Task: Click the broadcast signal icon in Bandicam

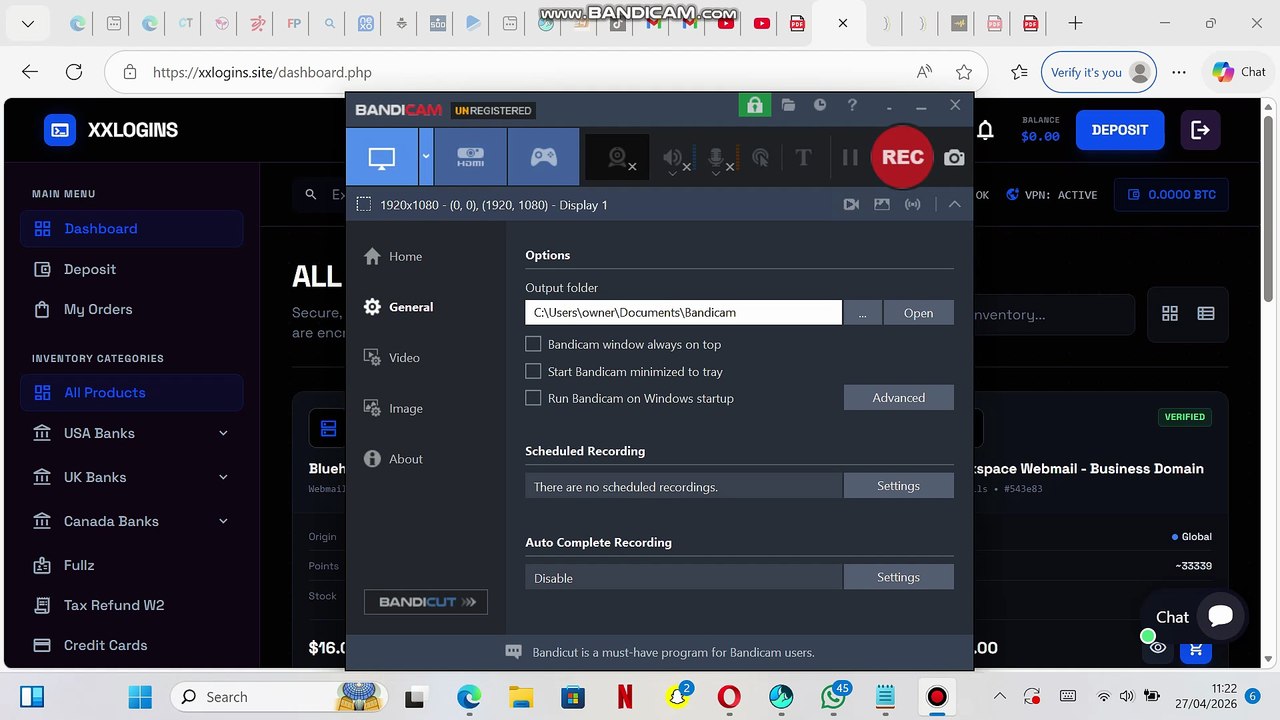Action: point(913,204)
